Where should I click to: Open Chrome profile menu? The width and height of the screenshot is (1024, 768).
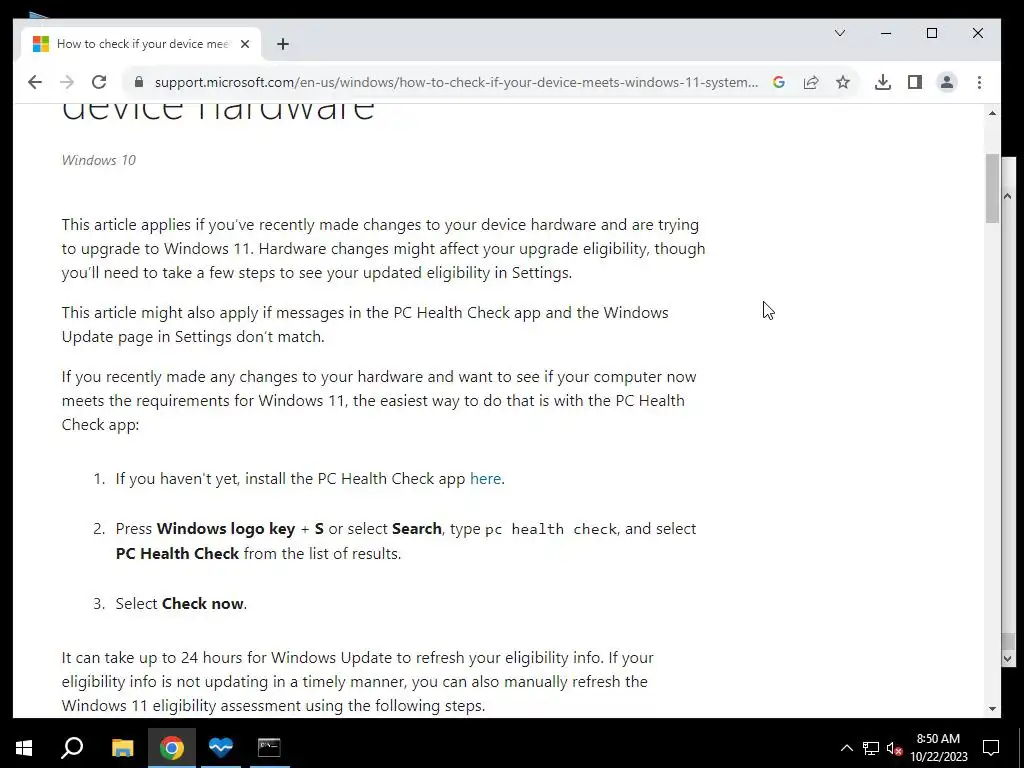pos(946,82)
